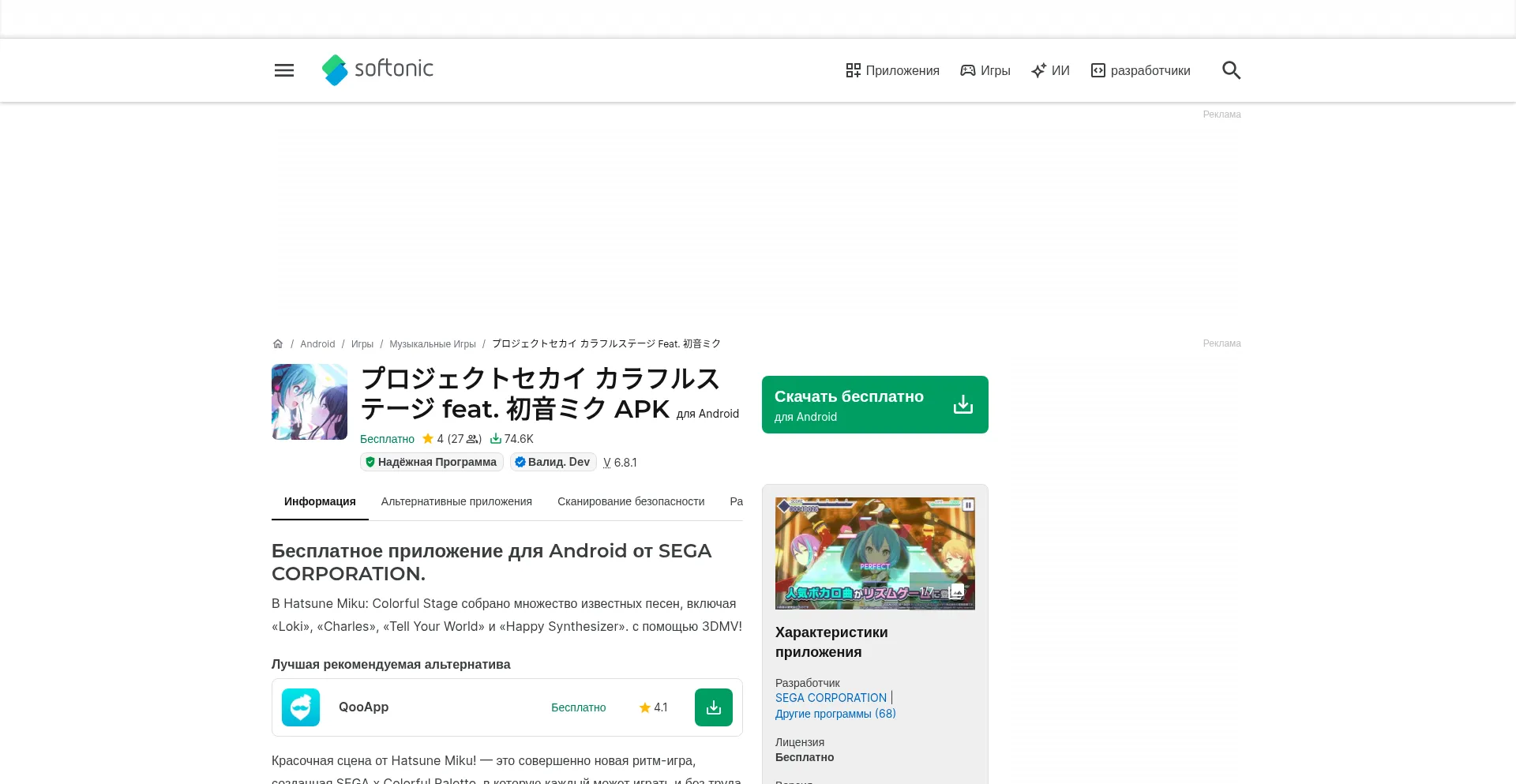Open ИИ in top navigation

[x=1050, y=70]
